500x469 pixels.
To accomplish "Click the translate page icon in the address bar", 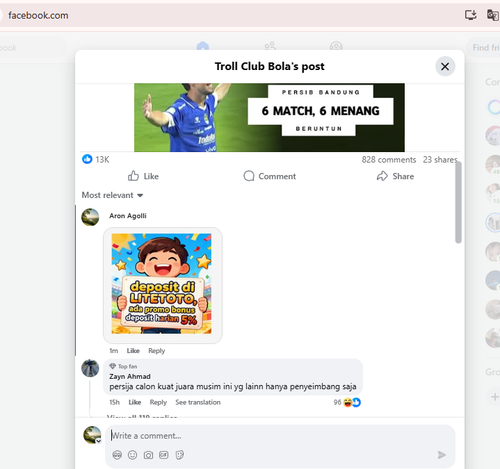I will pyautogui.click(x=493, y=15).
